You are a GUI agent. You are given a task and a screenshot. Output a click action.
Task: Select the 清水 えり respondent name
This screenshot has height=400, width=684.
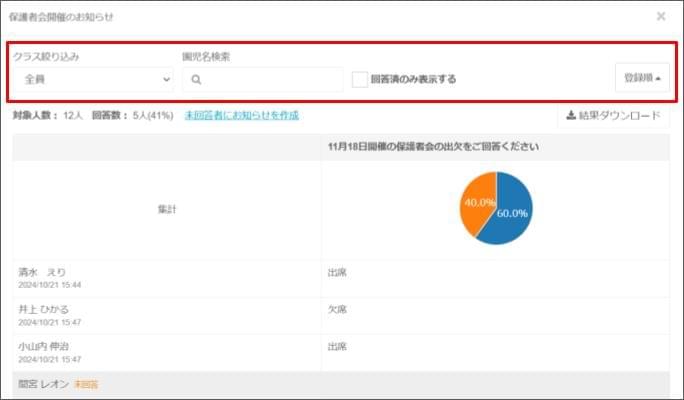(x=43, y=272)
